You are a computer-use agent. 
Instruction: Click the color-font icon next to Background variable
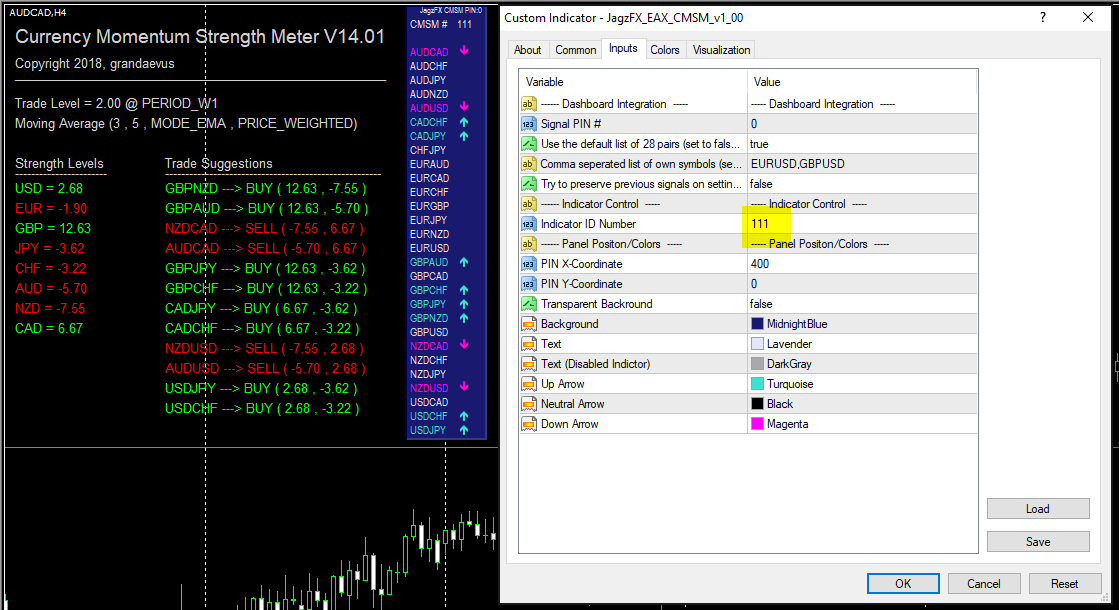[529, 322]
